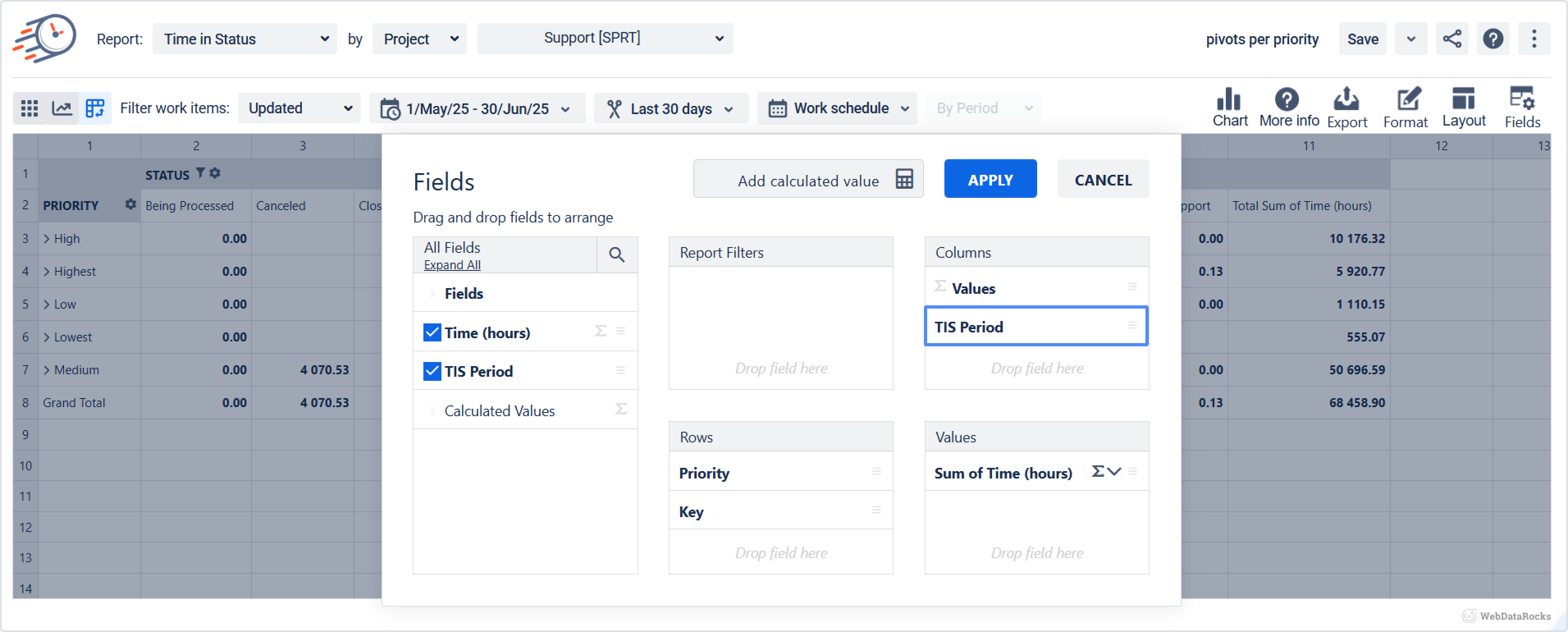Click the Share icon in header
This screenshot has height=632, width=1568.
pos(1452,39)
